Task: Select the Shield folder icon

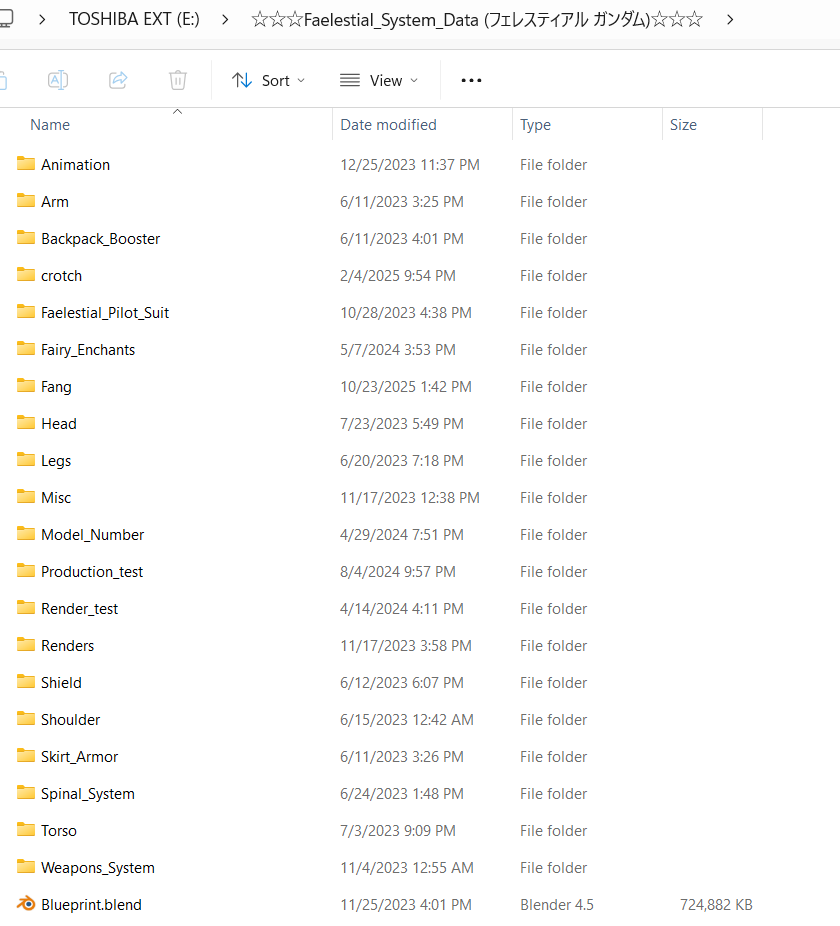Action: [25, 682]
